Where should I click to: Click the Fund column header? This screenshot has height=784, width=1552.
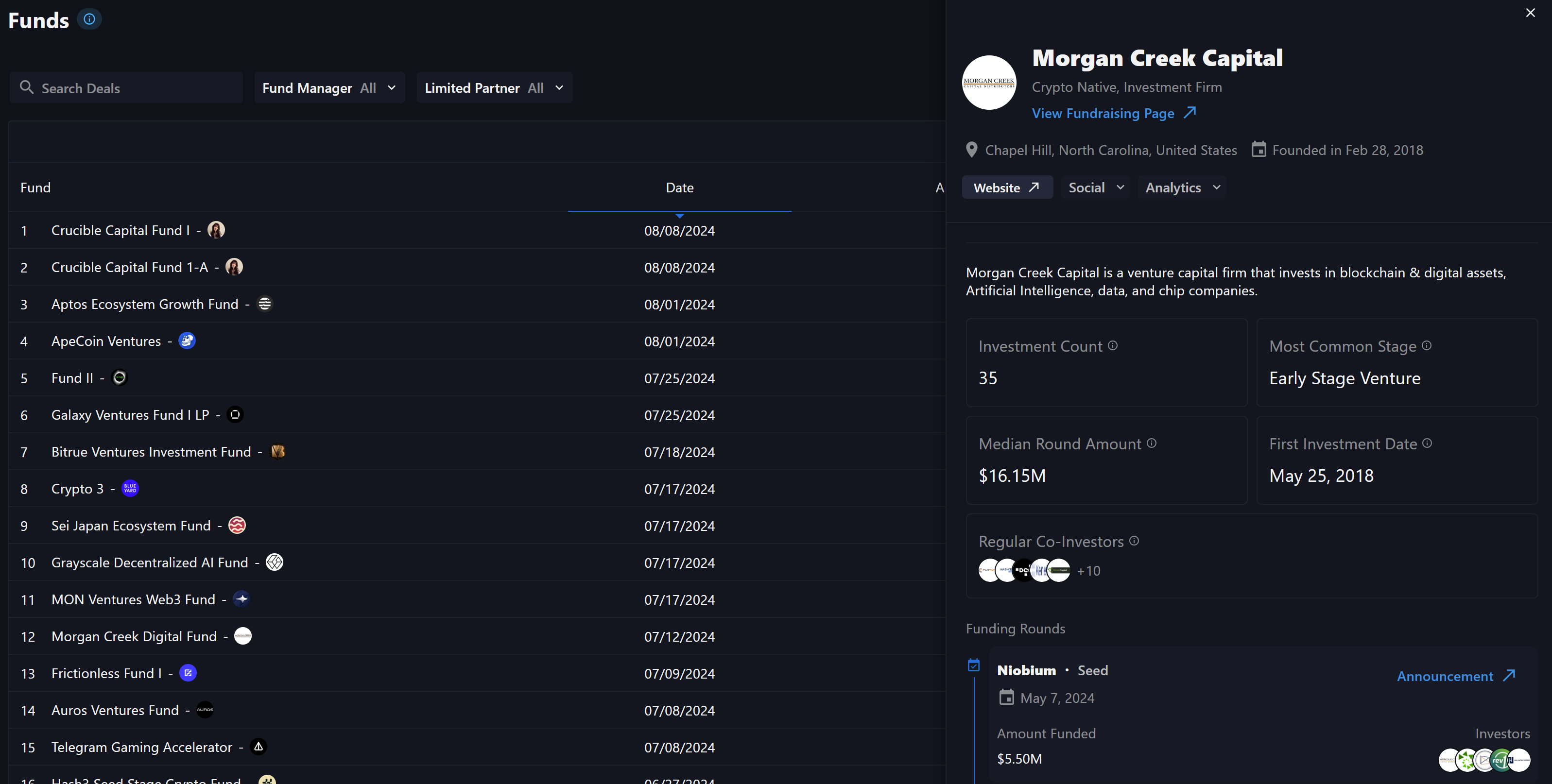pos(35,187)
